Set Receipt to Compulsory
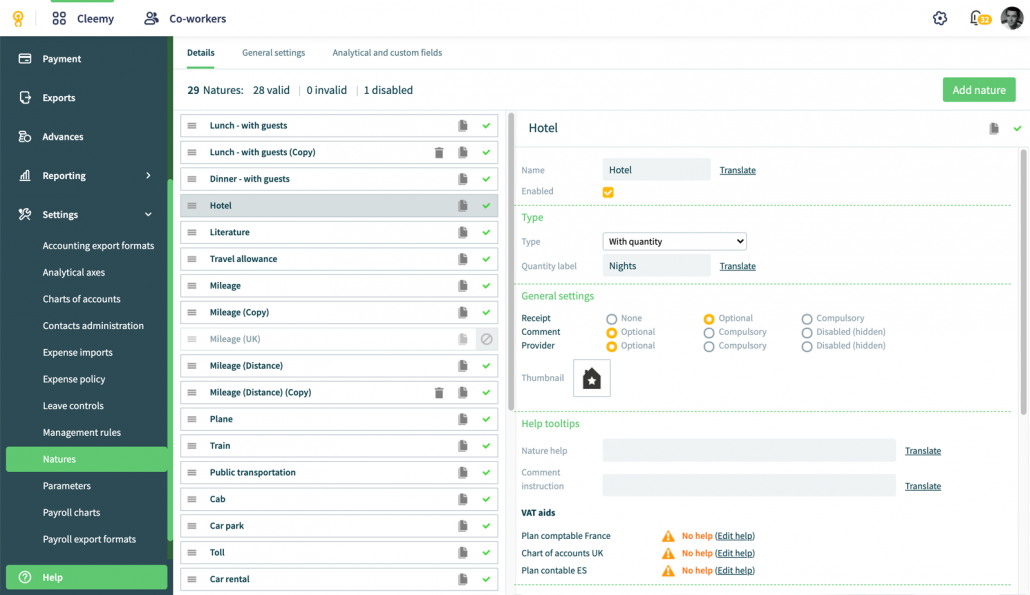The image size is (1030, 595). tap(807, 319)
